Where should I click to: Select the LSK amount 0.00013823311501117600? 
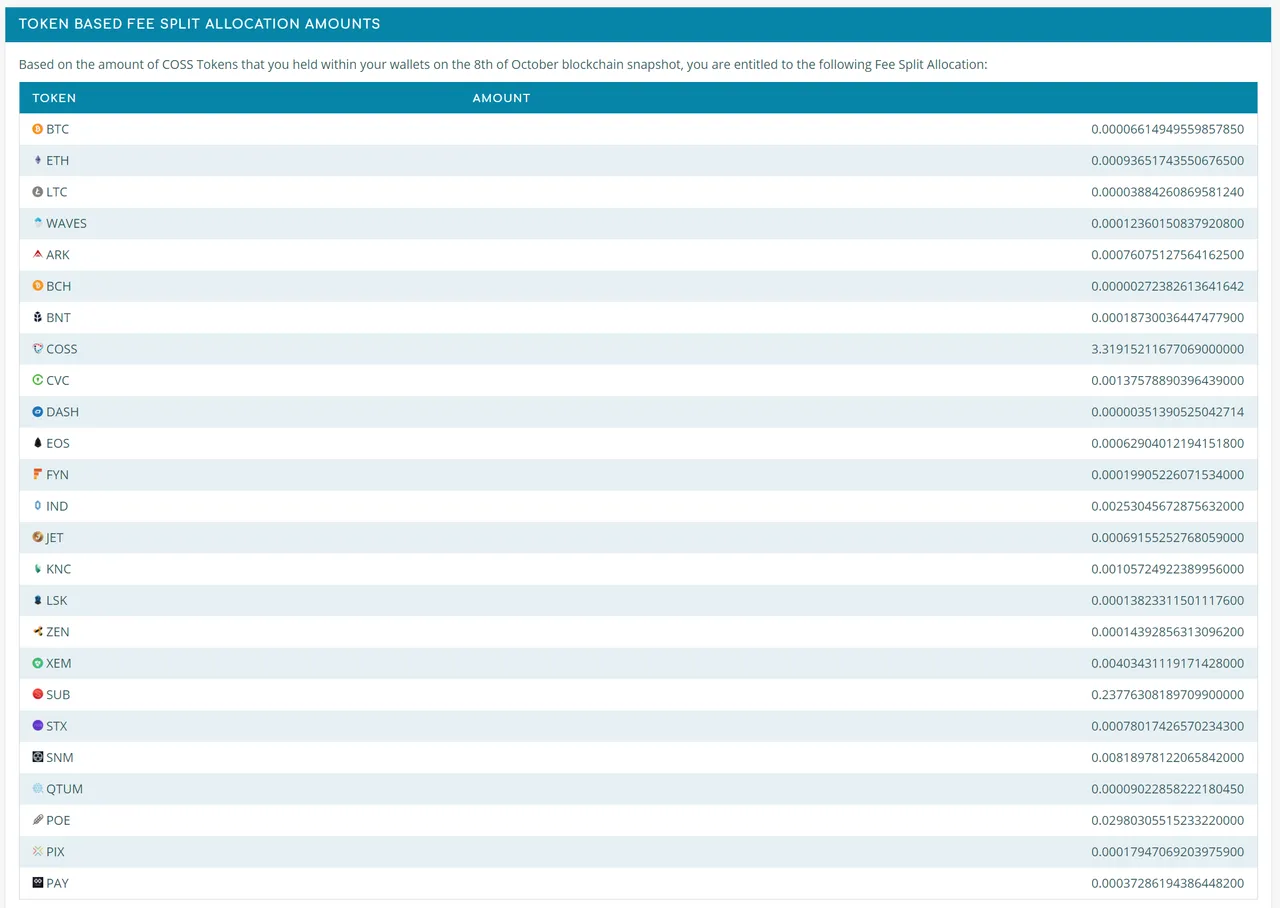1167,600
